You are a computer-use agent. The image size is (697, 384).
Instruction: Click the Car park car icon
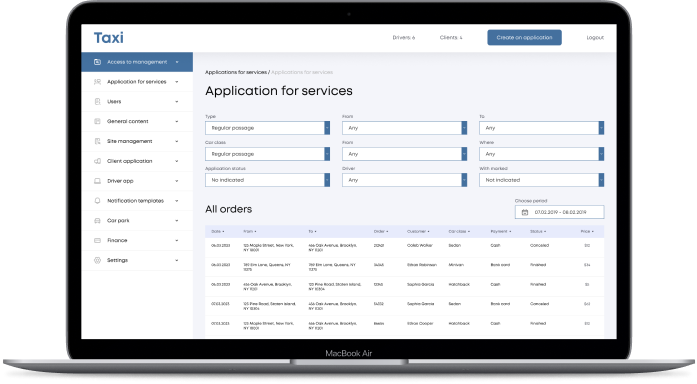tap(97, 220)
